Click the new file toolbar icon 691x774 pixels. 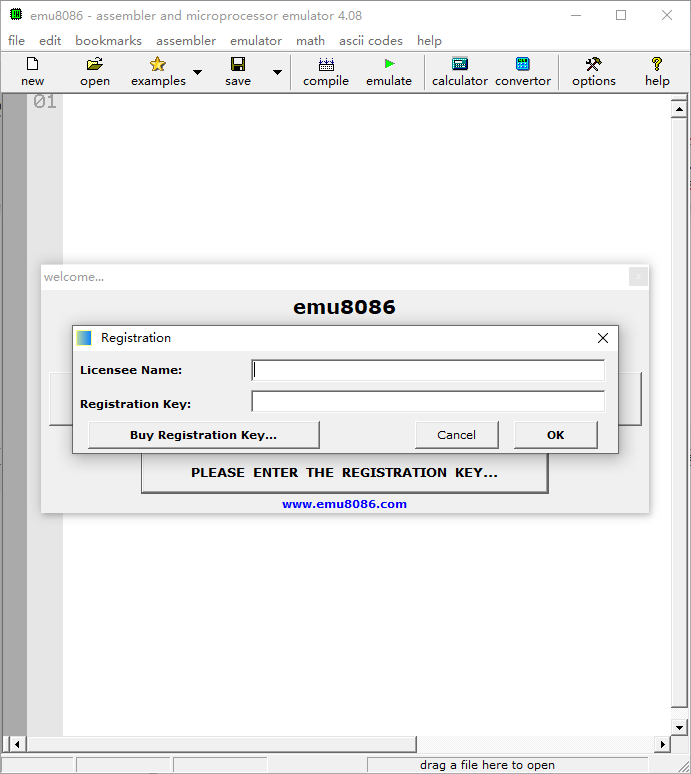(x=33, y=64)
